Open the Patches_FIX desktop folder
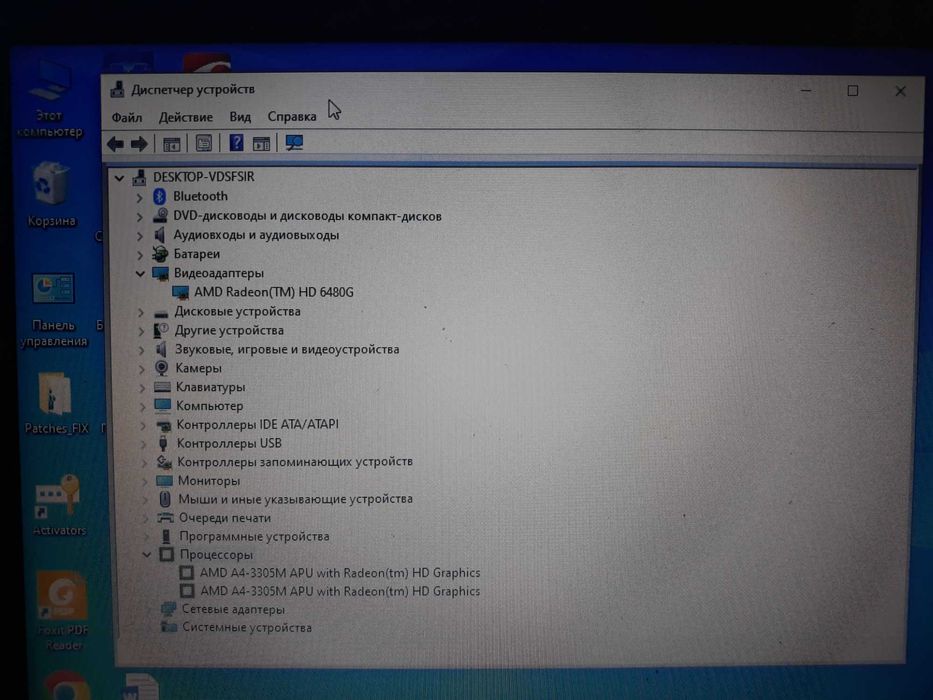 (x=56, y=404)
